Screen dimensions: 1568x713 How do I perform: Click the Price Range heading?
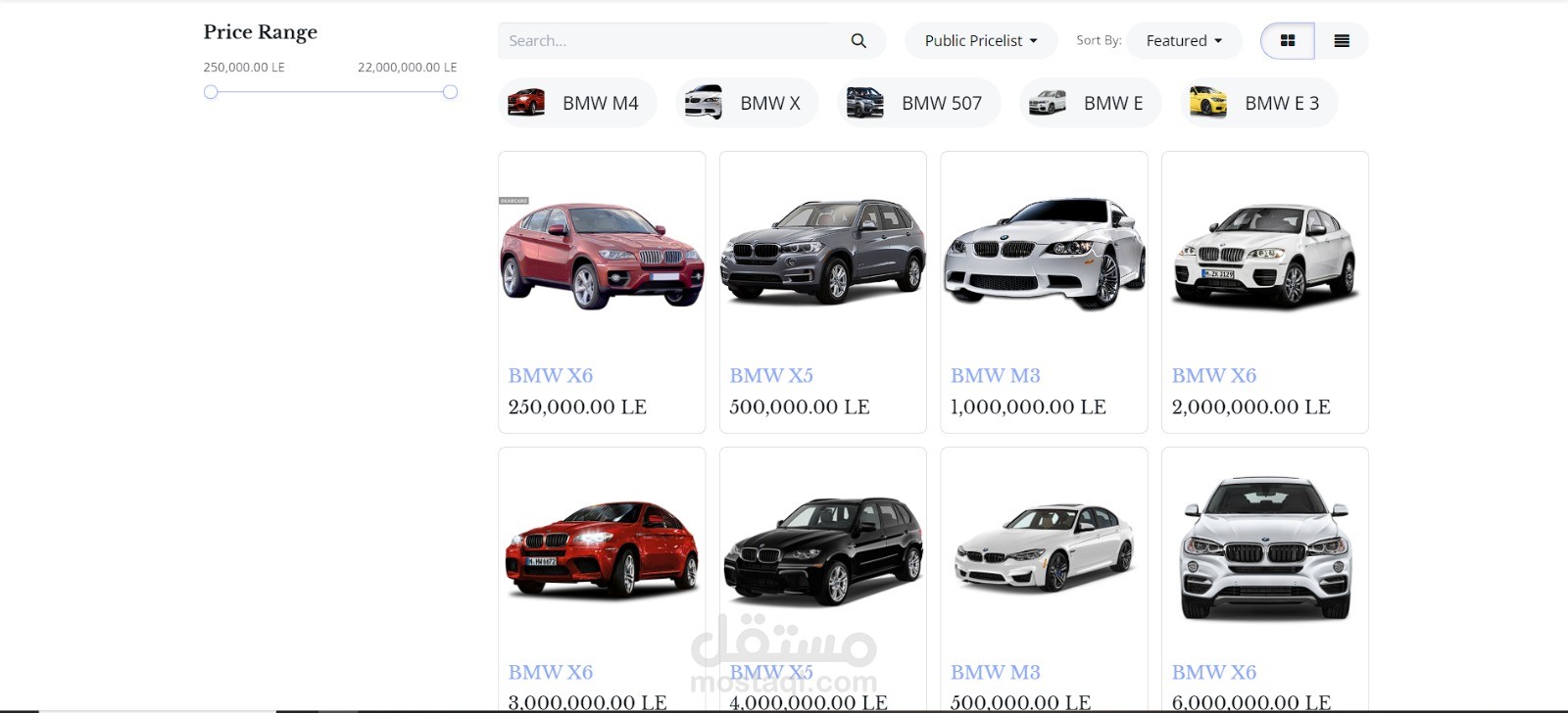click(261, 31)
